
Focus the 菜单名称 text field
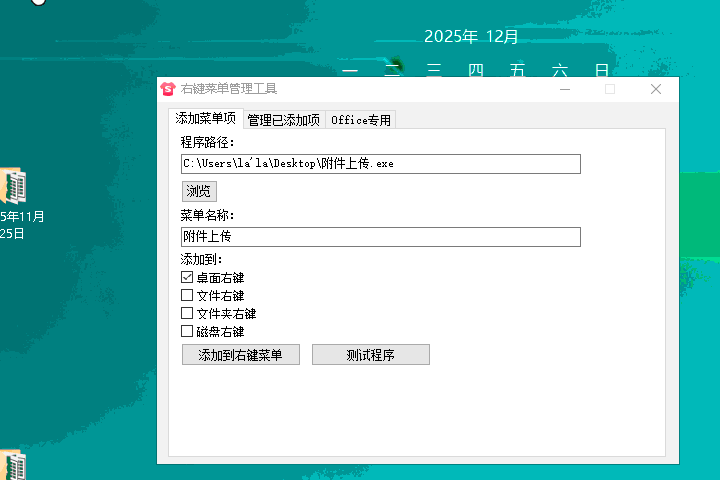(x=381, y=237)
